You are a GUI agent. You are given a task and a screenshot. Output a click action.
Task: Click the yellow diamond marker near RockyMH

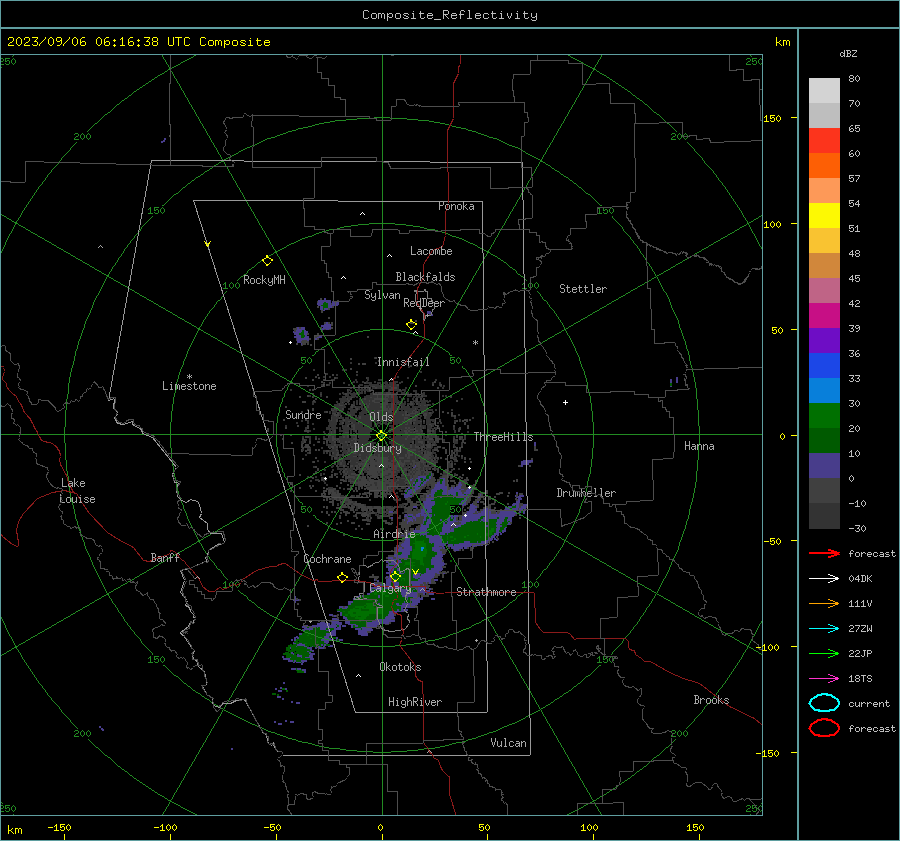pos(267,261)
